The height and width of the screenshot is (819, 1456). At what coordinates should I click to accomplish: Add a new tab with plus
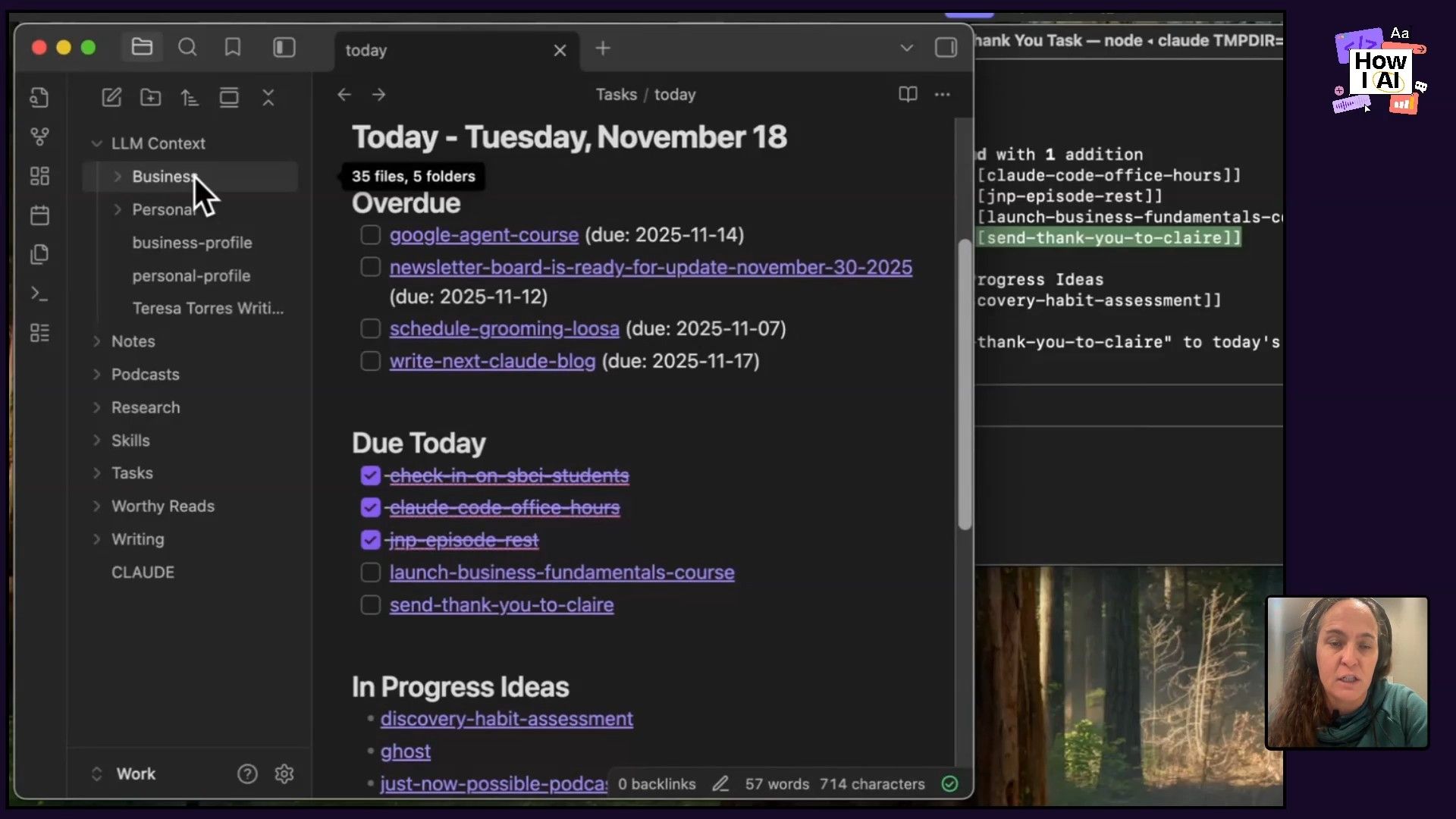click(x=603, y=49)
